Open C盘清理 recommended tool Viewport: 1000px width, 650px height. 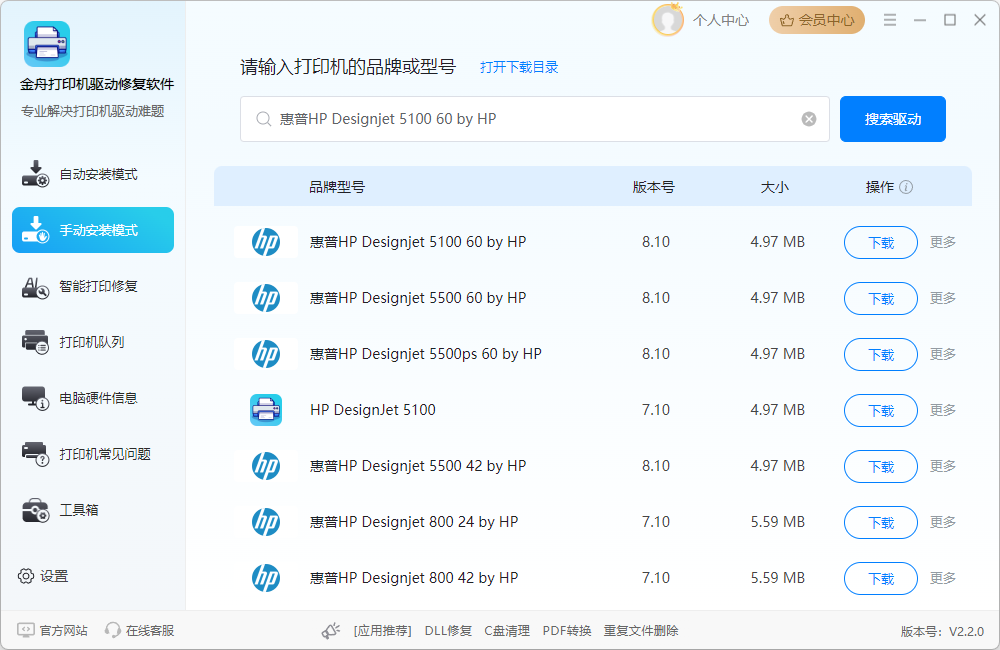tap(507, 631)
